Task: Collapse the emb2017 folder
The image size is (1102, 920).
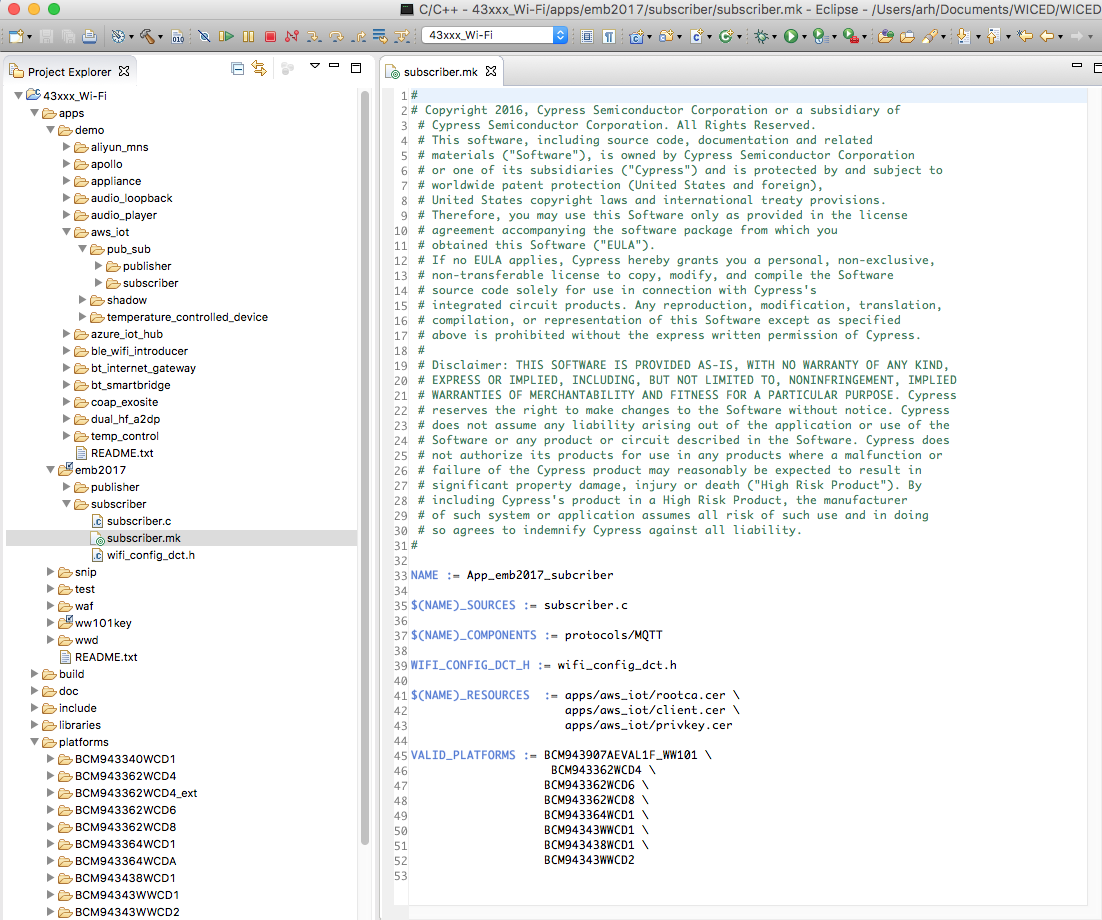Action: pyautogui.click(x=51, y=469)
